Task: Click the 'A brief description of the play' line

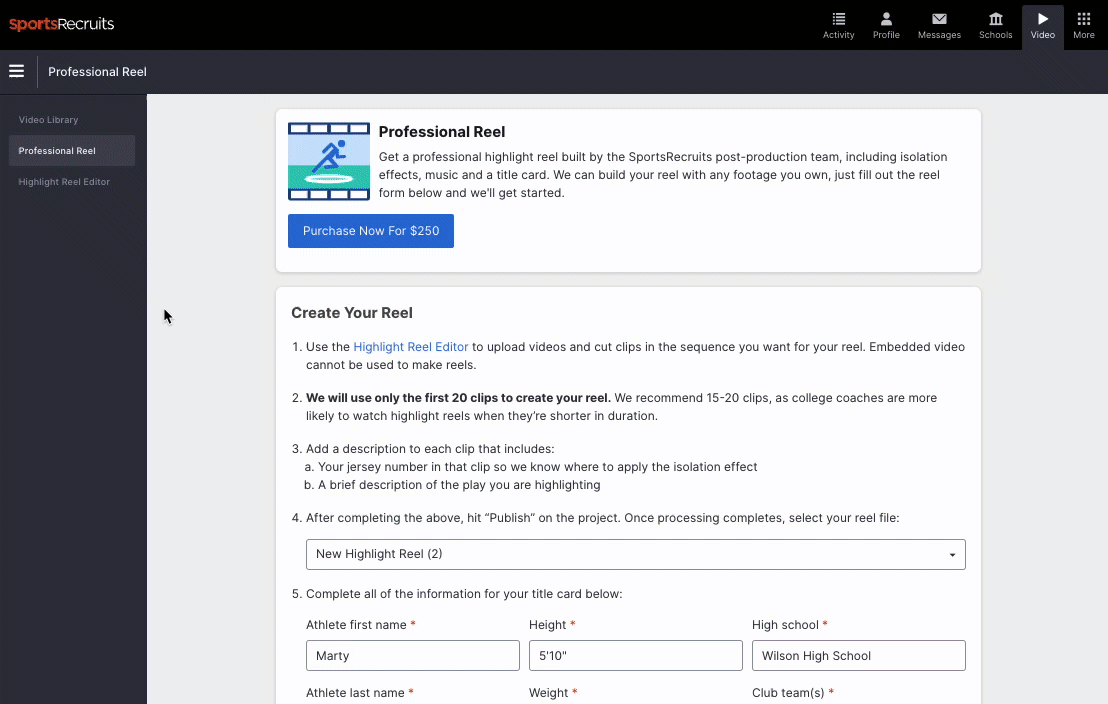Action: [459, 486]
